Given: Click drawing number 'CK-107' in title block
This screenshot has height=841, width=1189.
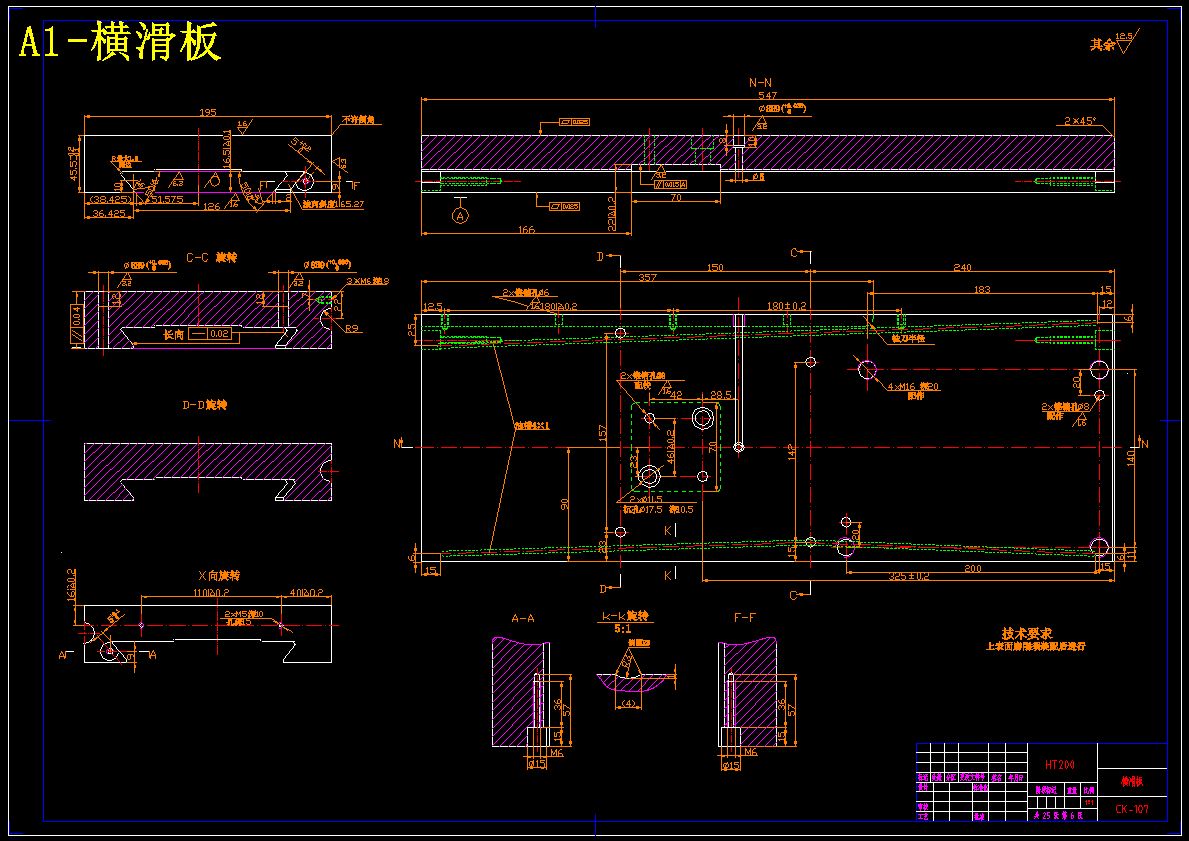Looking at the screenshot, I should [x=1131, y=809].
